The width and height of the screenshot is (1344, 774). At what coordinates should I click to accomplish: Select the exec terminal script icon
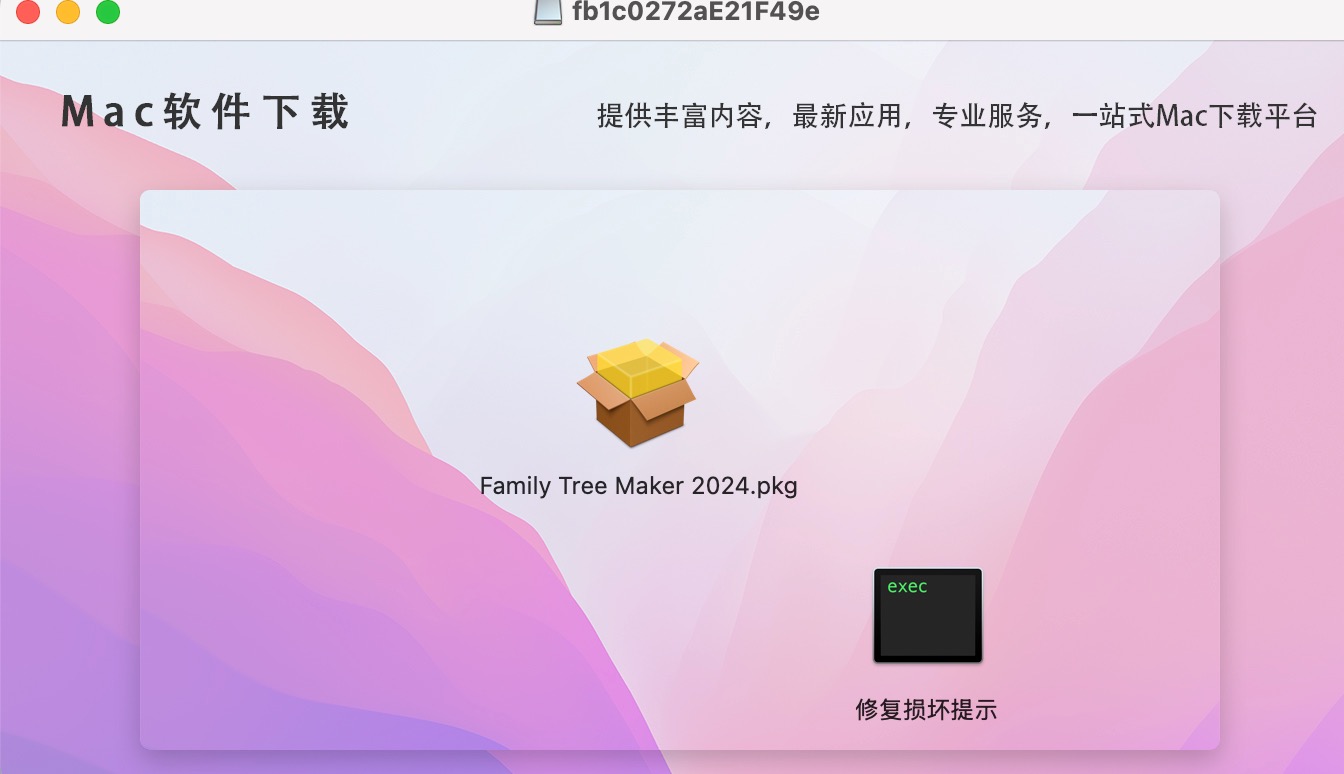coord(928,615)
